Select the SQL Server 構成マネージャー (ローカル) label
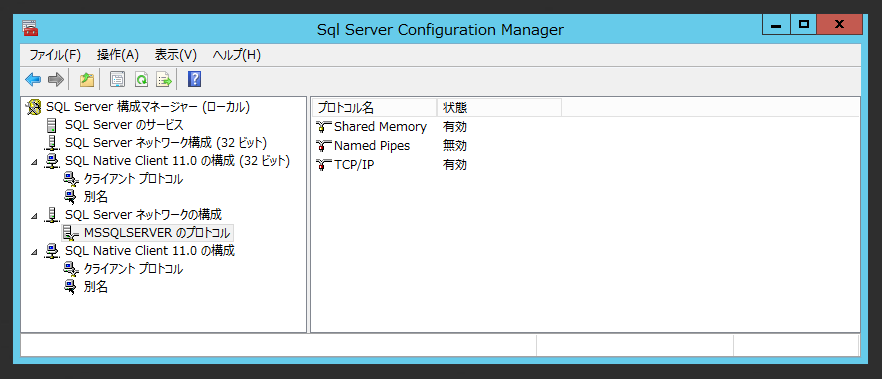The width and height of the screenshot is (882, 379). coord(148,107)
